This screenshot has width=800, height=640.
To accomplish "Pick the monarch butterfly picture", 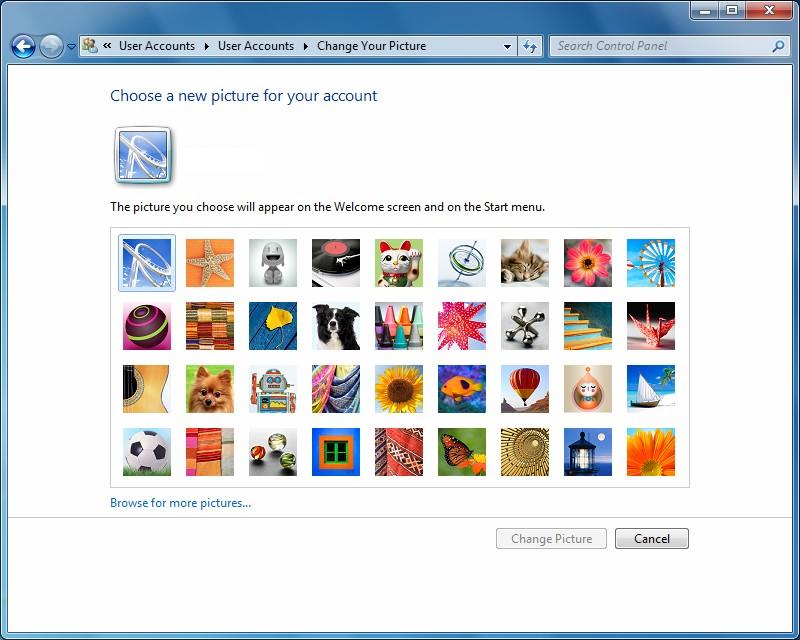I will [462, 452].
